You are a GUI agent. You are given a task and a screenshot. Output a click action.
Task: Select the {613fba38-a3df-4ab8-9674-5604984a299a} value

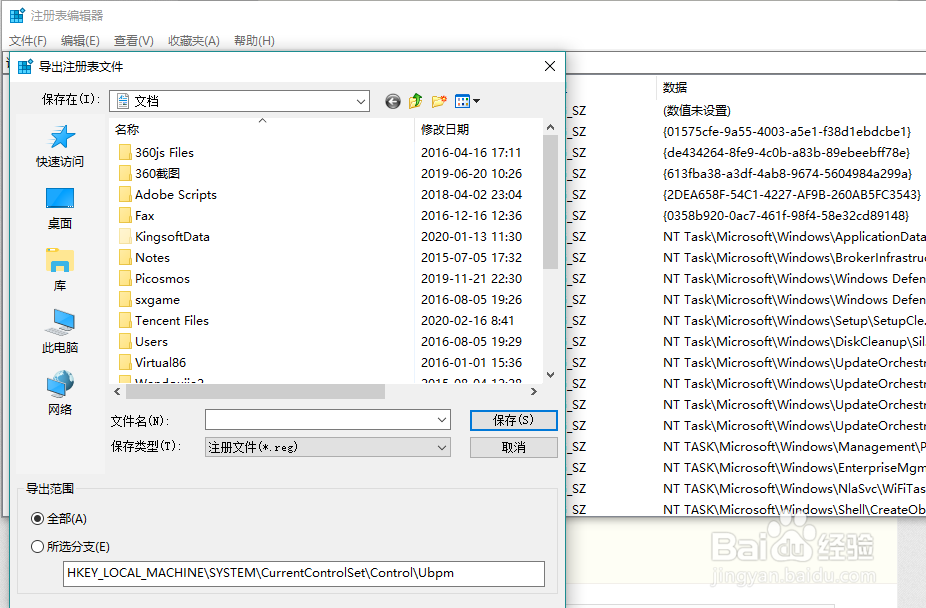coord(788,174)
